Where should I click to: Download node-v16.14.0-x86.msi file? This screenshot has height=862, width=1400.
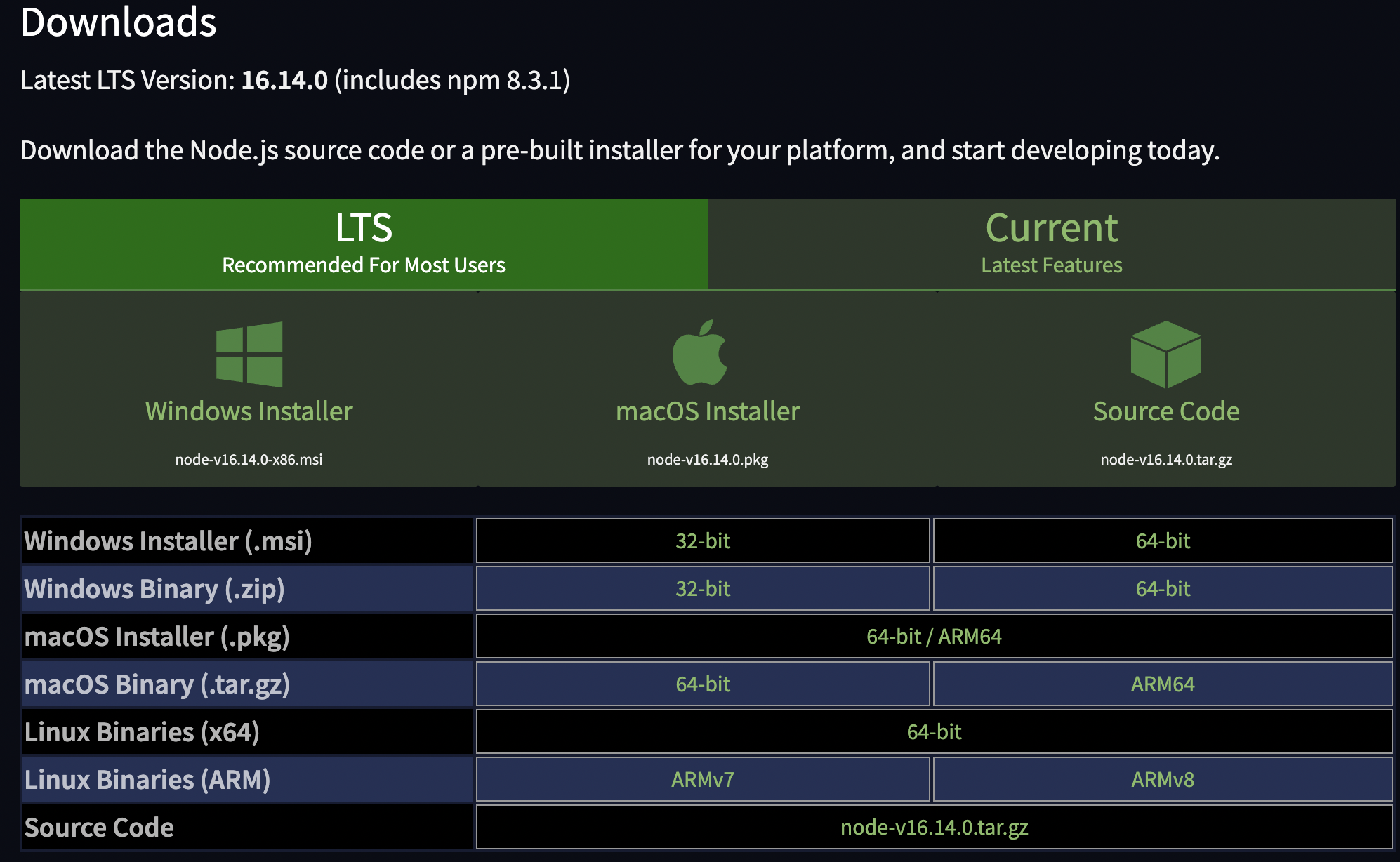[x=249, y=460]
